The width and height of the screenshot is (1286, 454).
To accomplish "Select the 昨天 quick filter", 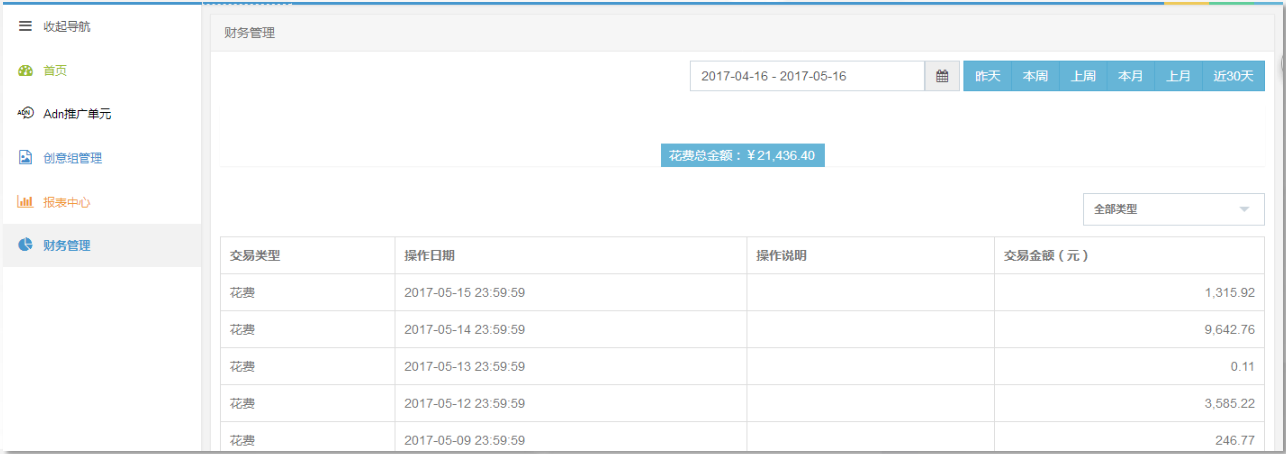I will (x=987, y=76).
